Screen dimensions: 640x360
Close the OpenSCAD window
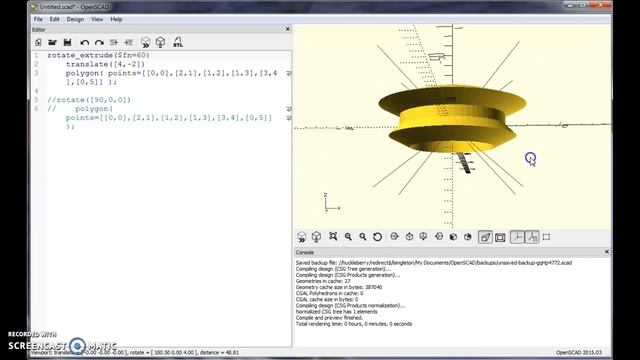coord(600,5)
